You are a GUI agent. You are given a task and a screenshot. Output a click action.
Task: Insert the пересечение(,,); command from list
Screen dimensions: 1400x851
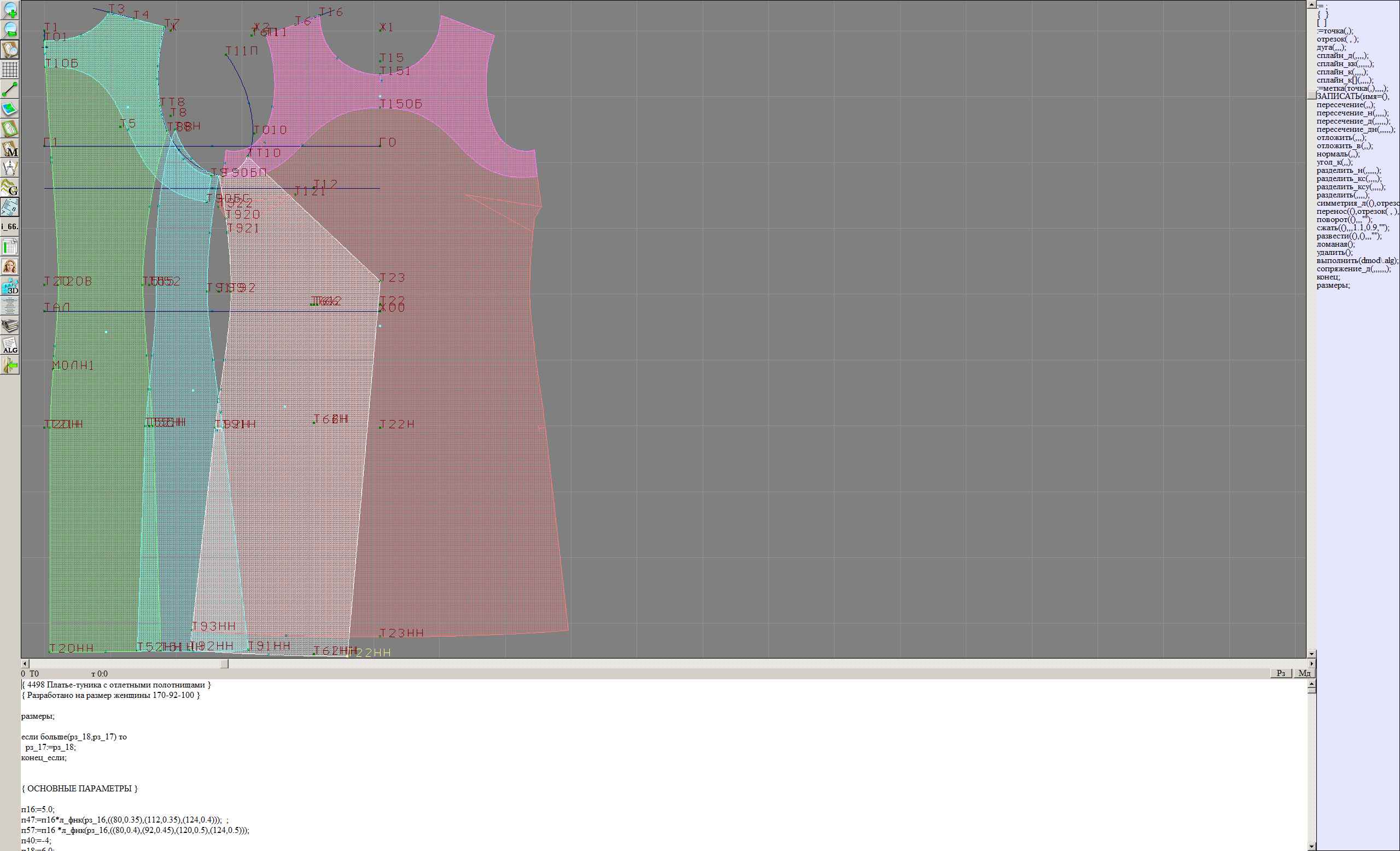[x=1345, y=104]
